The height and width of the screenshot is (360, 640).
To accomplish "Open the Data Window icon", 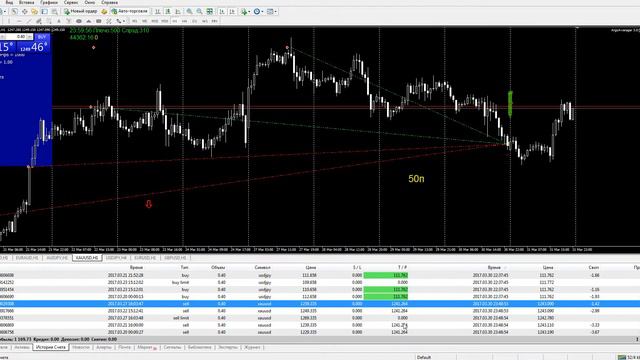I will tap(24, 11).
